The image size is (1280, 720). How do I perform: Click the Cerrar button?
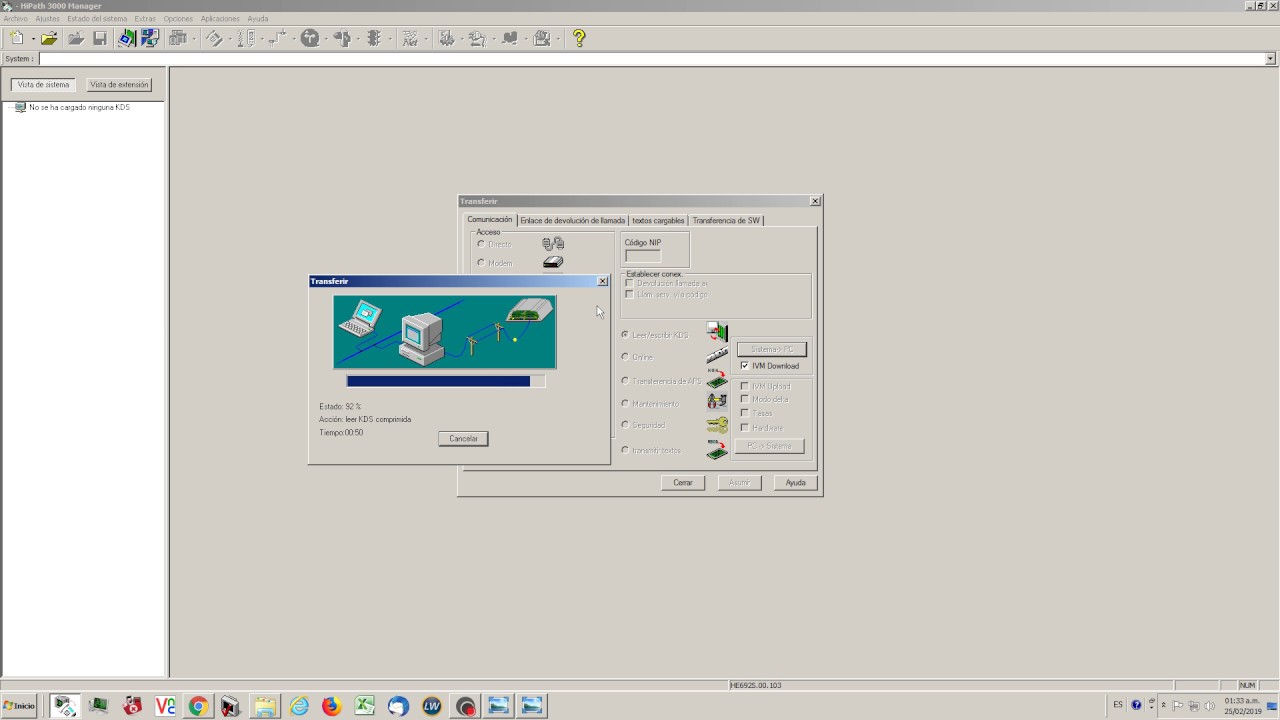pos(683,482)
